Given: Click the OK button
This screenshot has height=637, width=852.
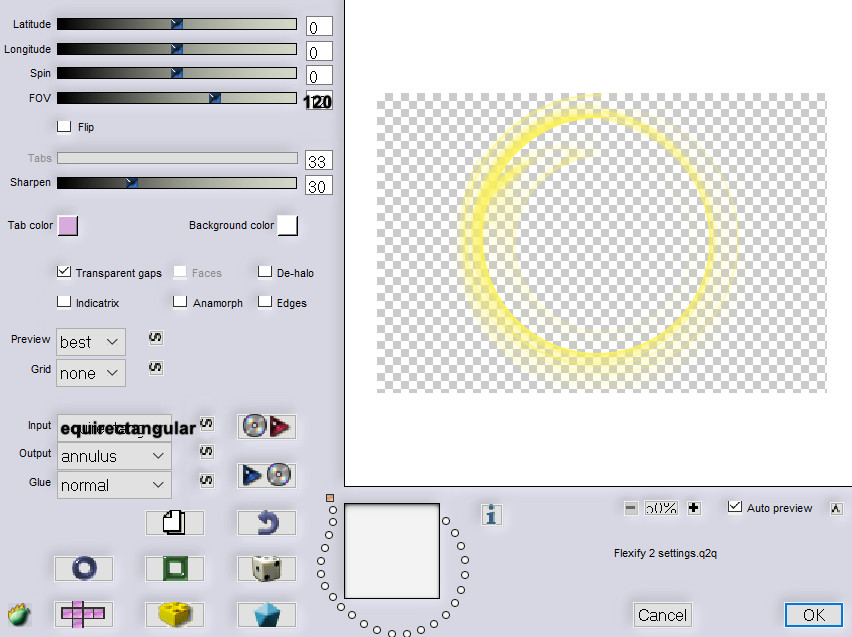Looking at the screenshot, I should [x=813, y=615].
